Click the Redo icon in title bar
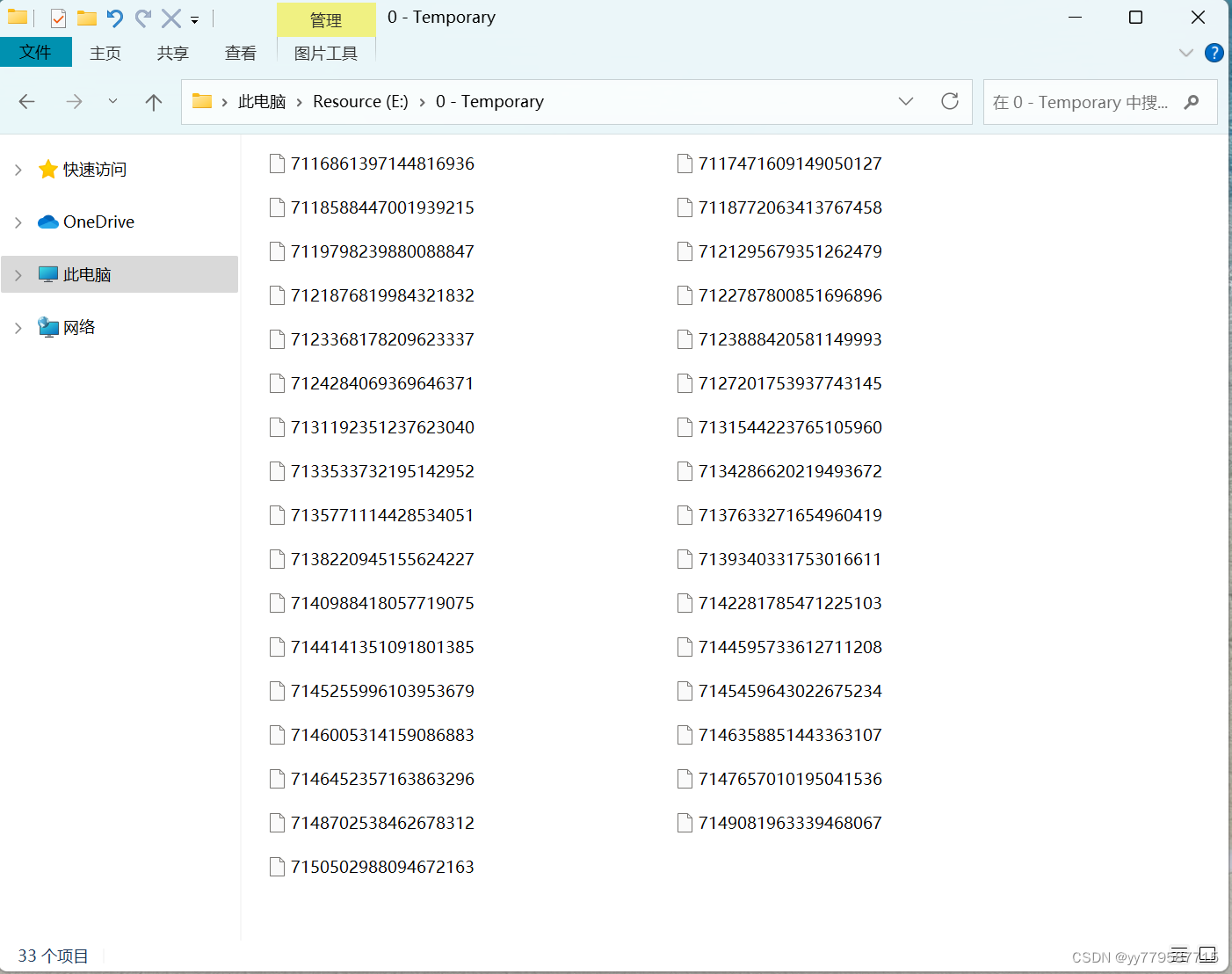The width and height of the screenshot is (1232, 974). coord(143,18)
